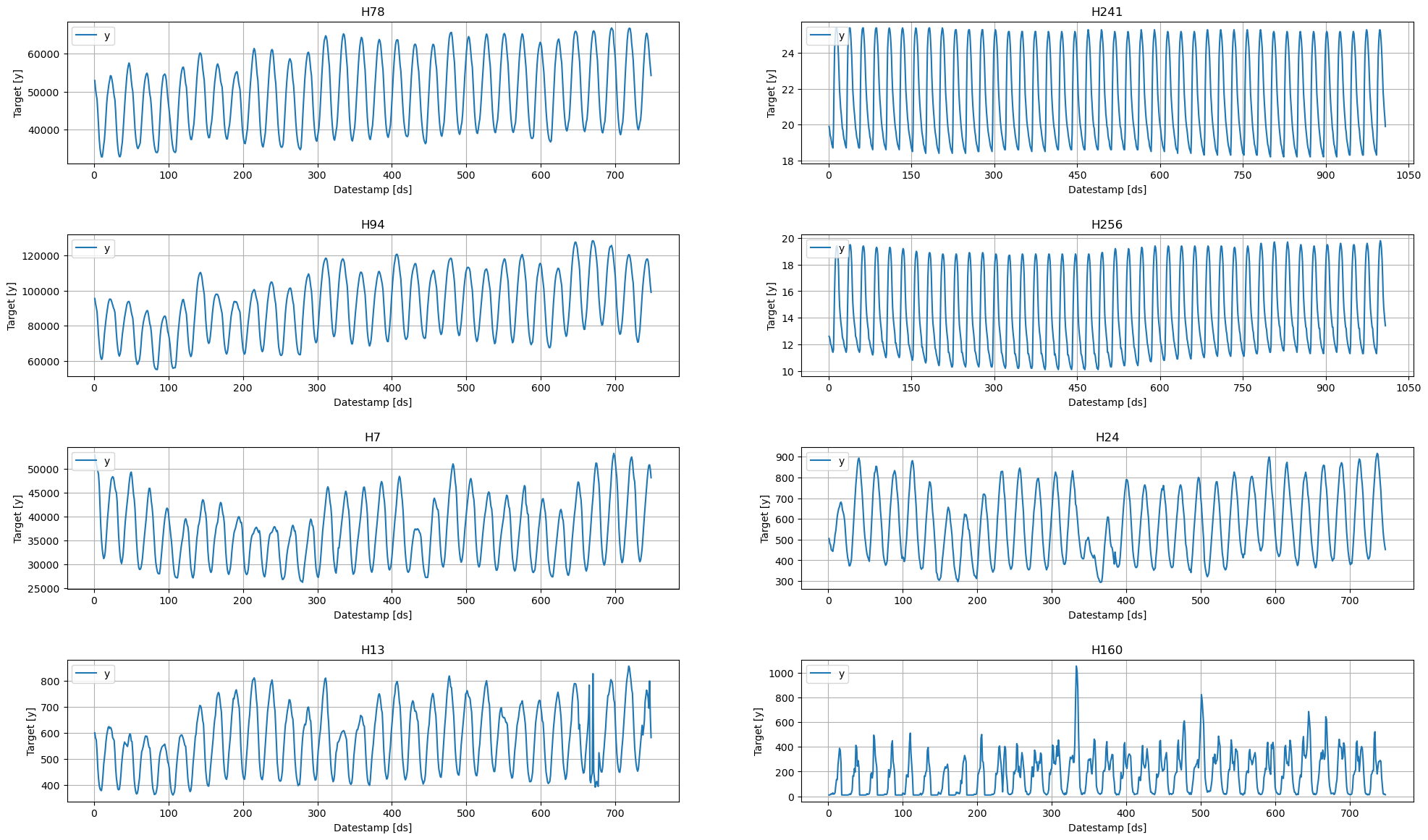1428x840 pixels.
Task: Click the 1000 y-tick on H160
Action: pyautogui.click(x=781, y=674)
